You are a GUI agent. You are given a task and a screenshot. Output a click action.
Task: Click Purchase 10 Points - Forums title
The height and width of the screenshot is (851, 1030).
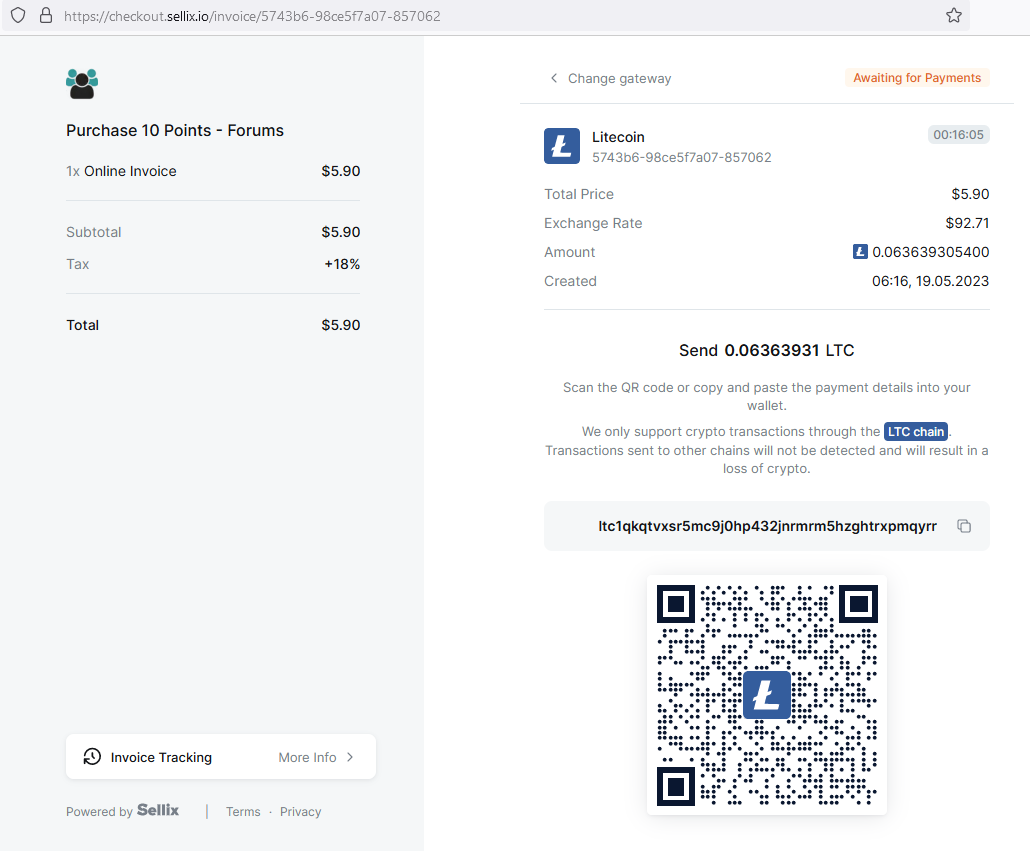pos(175,131)
